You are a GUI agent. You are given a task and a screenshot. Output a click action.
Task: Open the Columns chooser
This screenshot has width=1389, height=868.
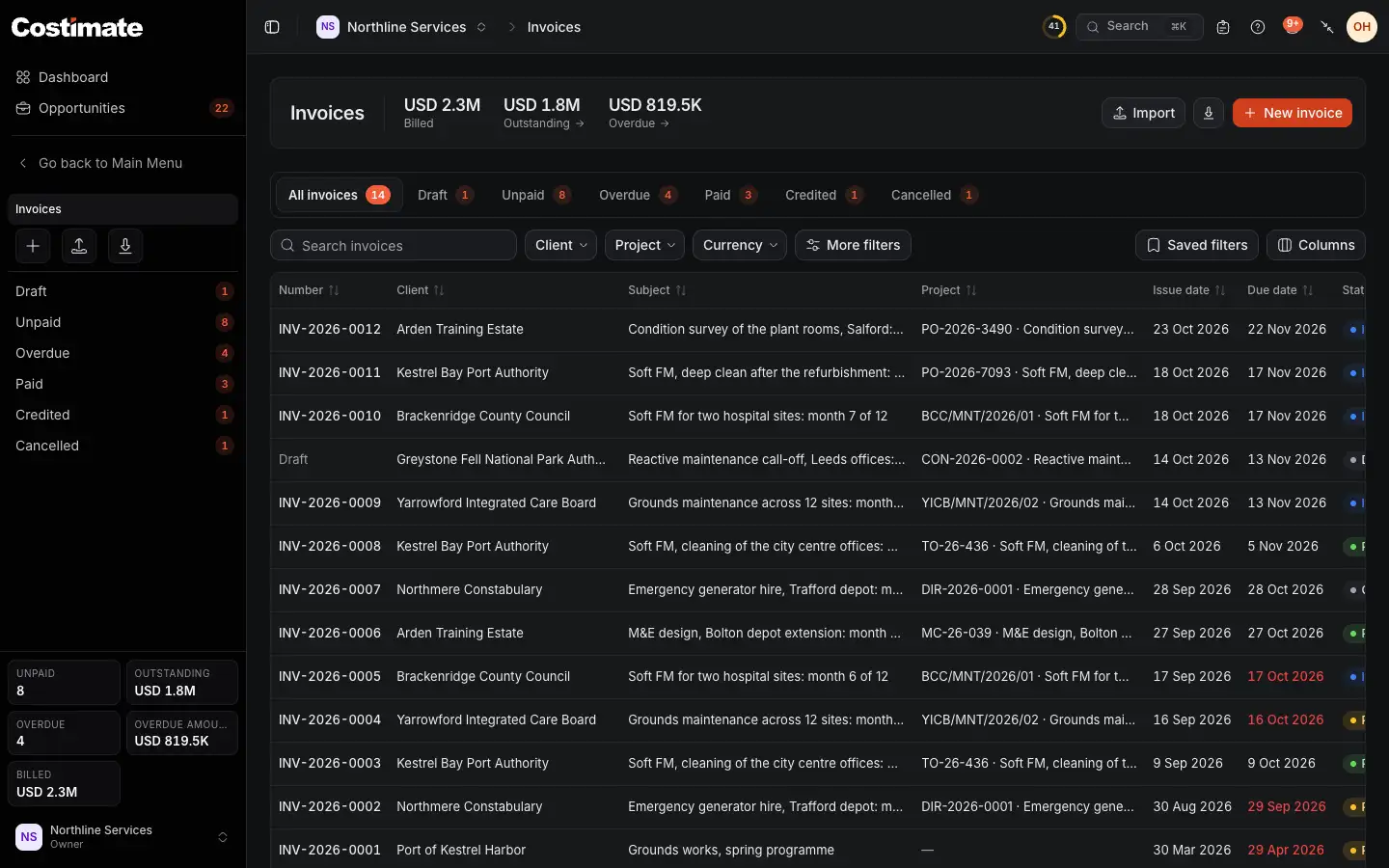pyautogui.click(x=1316, y=245)
